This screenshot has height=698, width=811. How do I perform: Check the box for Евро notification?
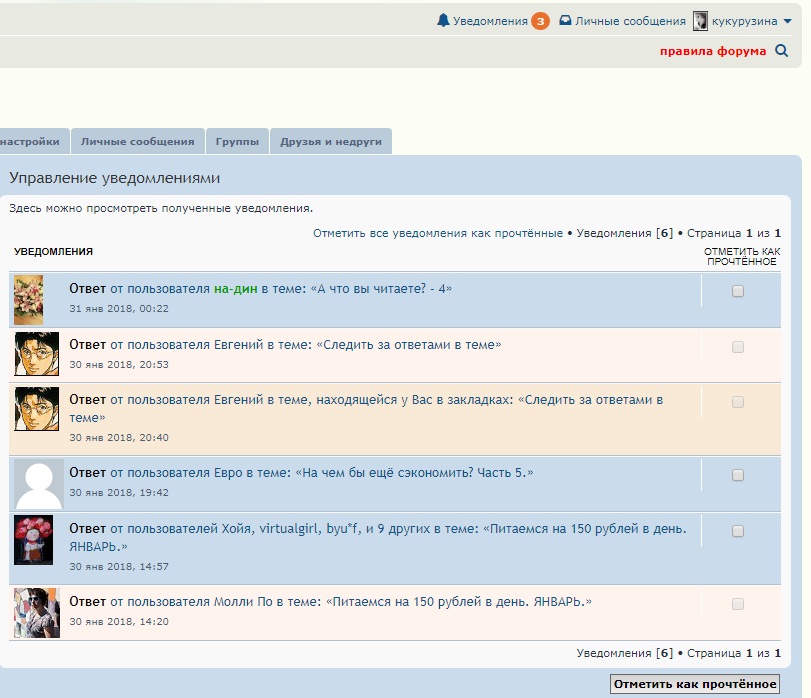(x=738, y=475)
